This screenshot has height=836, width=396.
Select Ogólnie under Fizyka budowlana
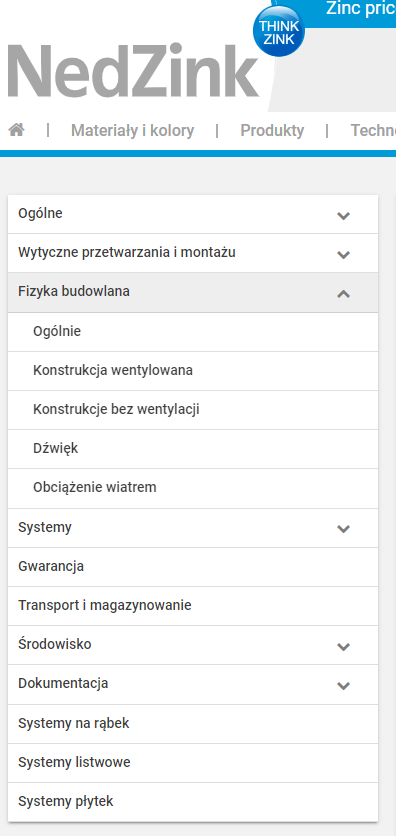pyautogui.click(x=193, y=332)
